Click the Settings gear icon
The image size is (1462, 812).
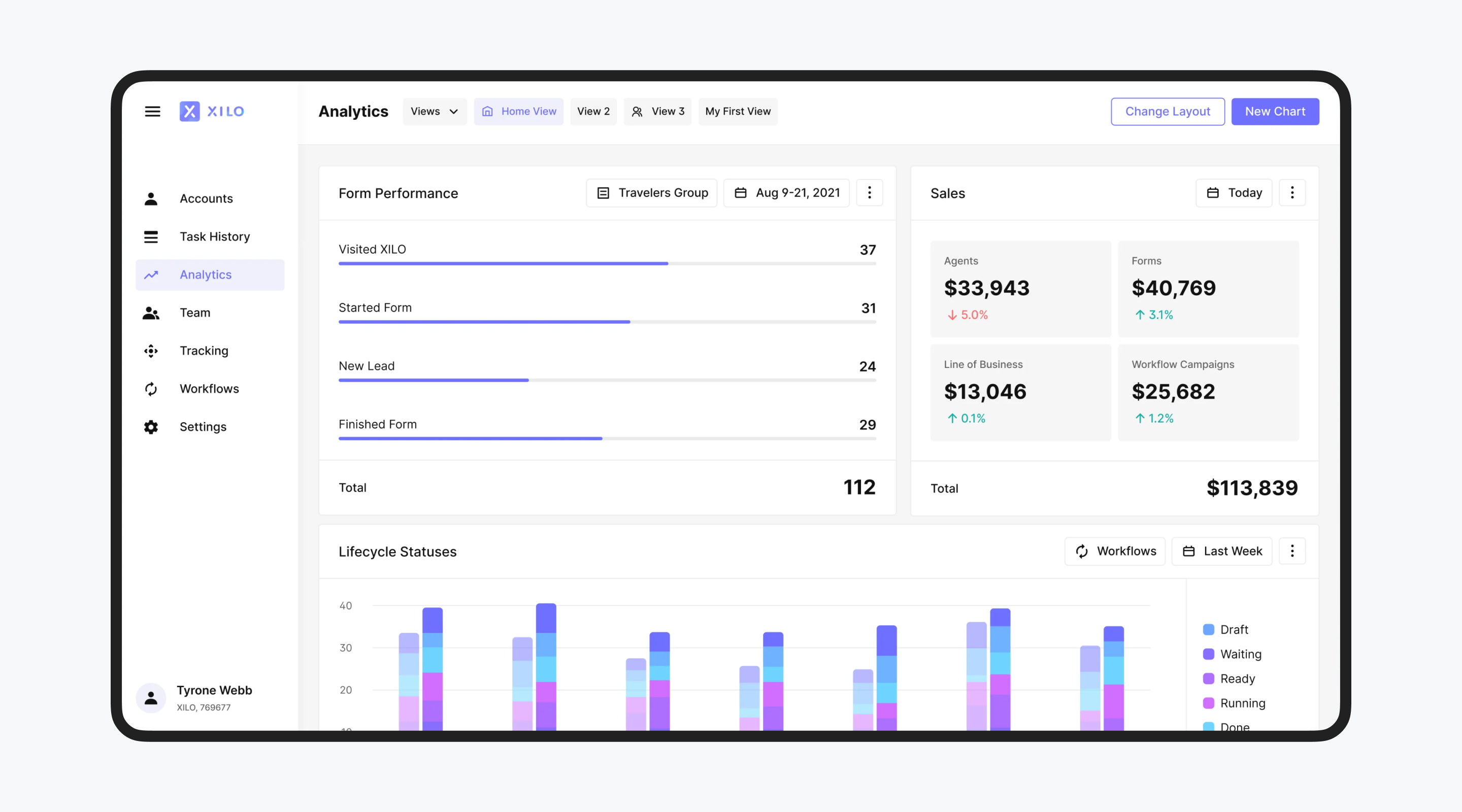point(150,427)
